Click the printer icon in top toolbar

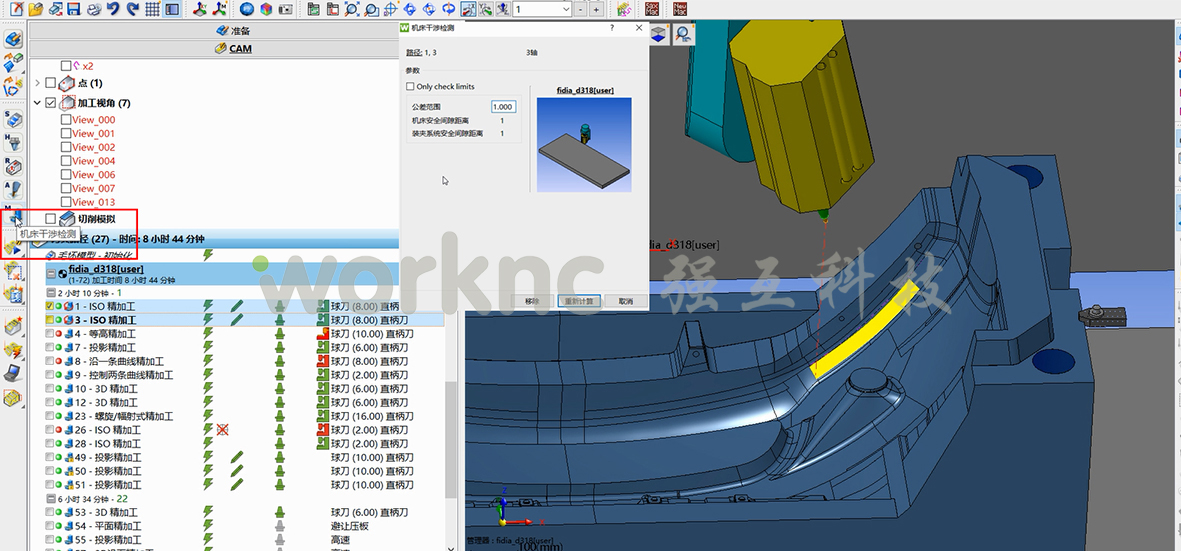point(93,10)
